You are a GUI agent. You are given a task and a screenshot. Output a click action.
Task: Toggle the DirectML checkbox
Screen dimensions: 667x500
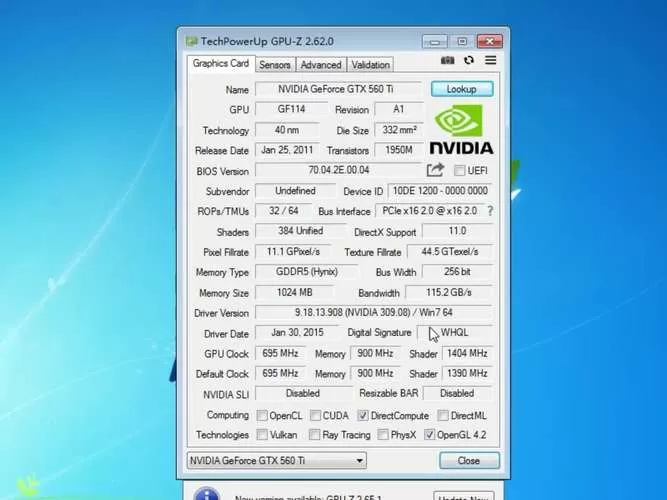tap(443, 415)
